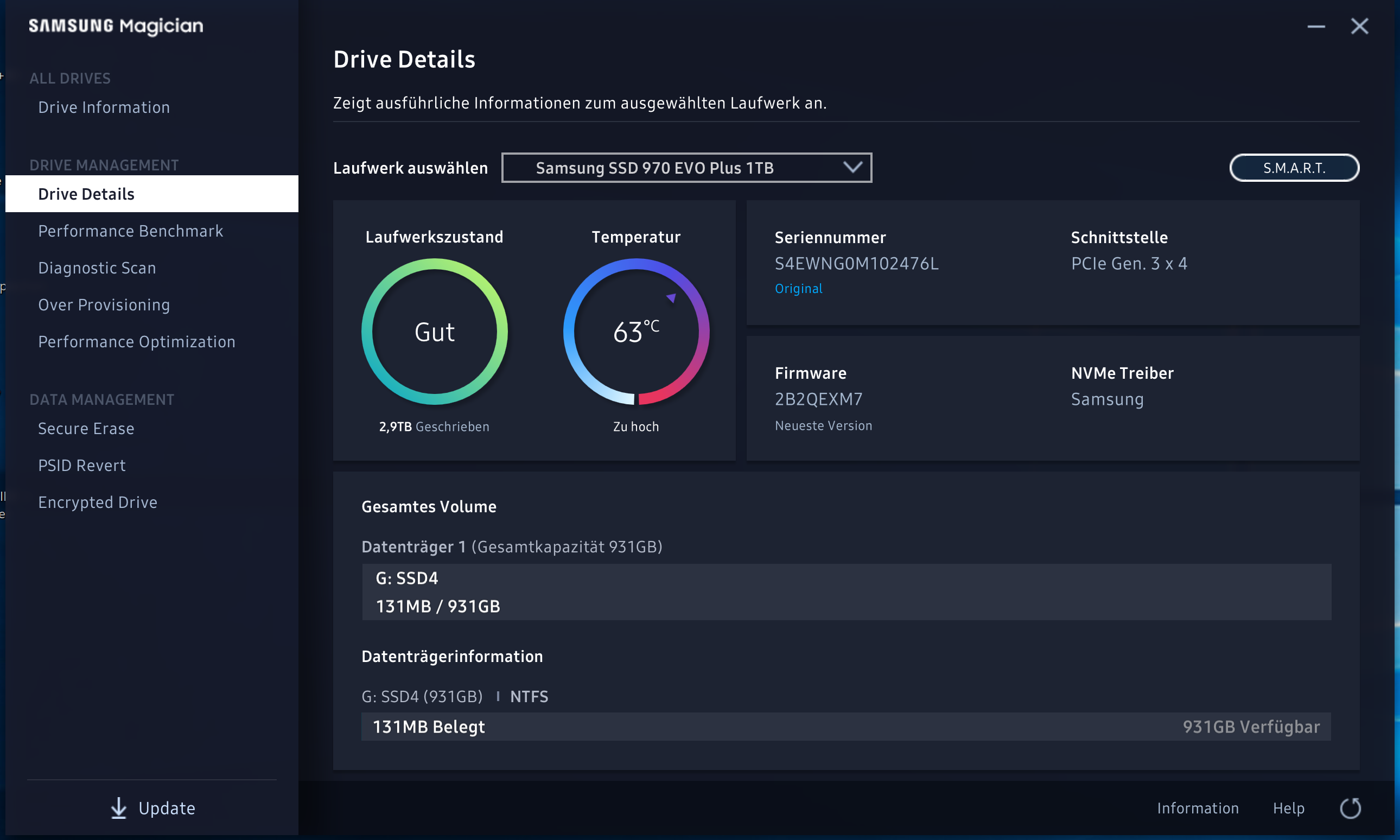This screenshot has width=1400, height=840.
Task: Select PSID Revert option
Action: click(82, 465)
